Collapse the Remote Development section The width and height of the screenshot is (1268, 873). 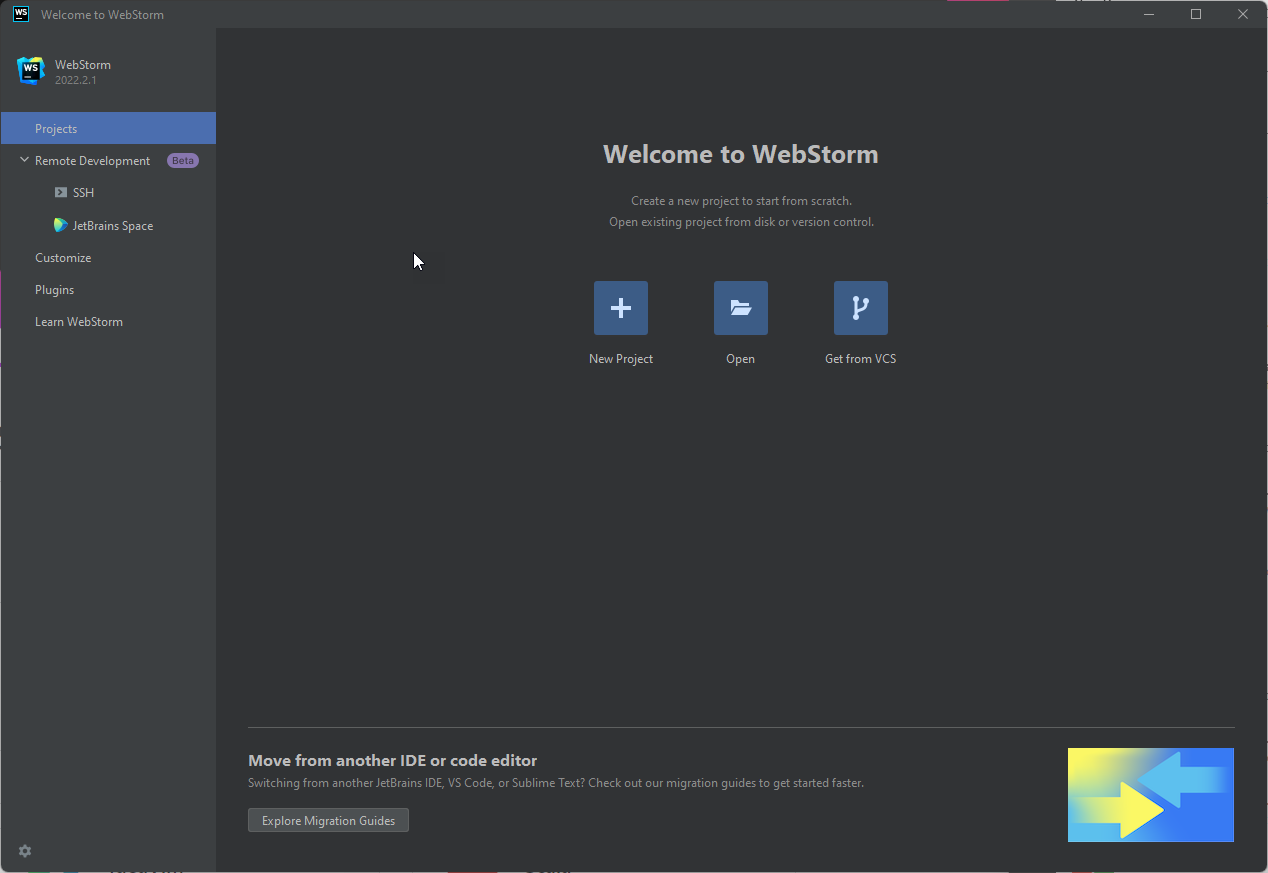(x=24, y=160)
